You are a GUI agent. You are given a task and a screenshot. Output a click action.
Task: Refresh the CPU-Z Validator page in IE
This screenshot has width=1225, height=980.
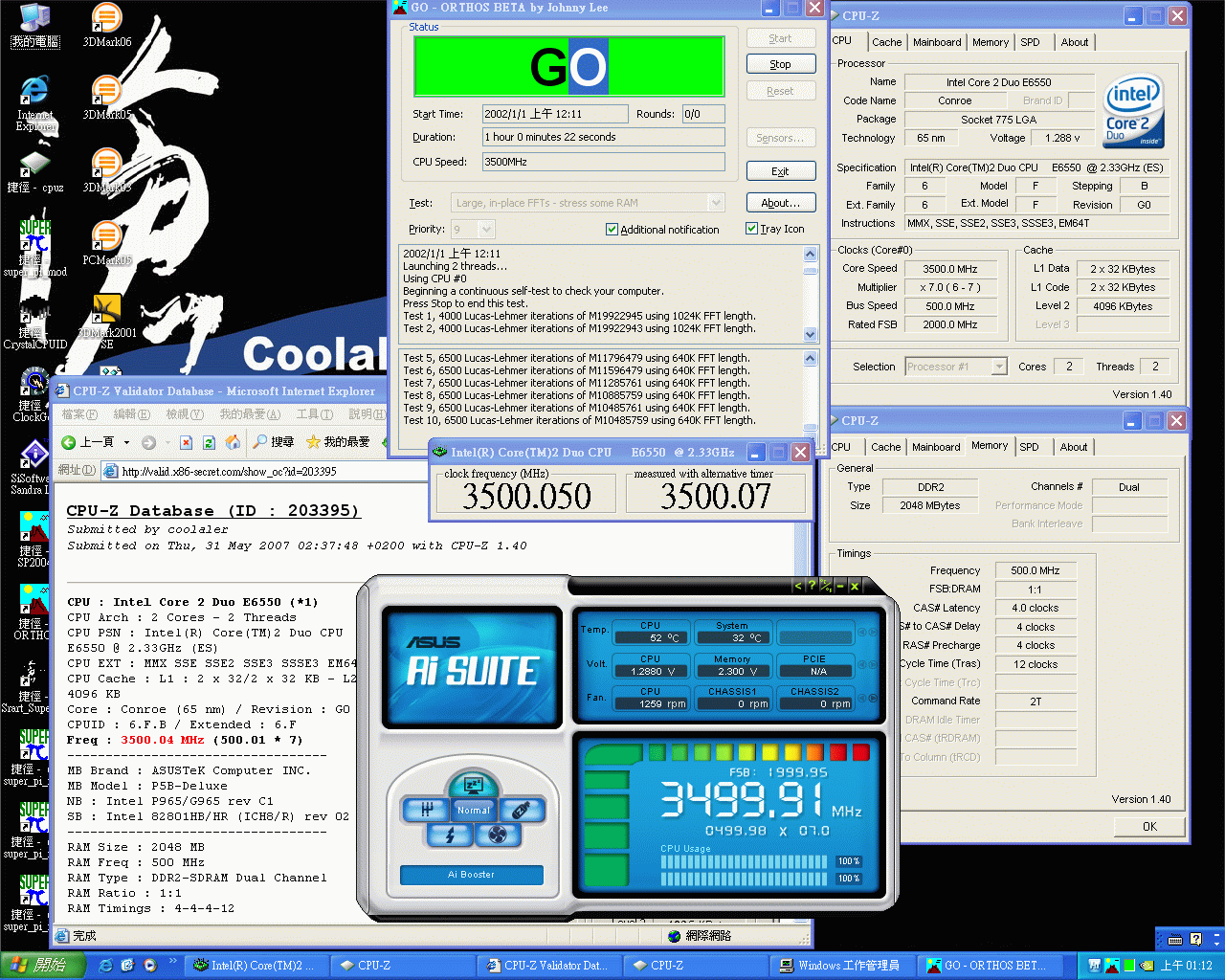click(x=209, y=442)
